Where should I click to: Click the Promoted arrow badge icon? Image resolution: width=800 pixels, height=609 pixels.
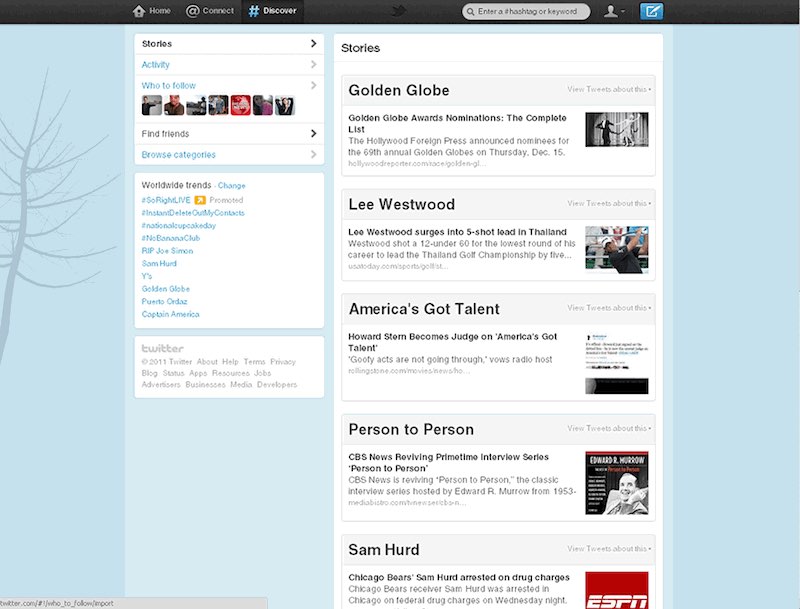point(200,200)
